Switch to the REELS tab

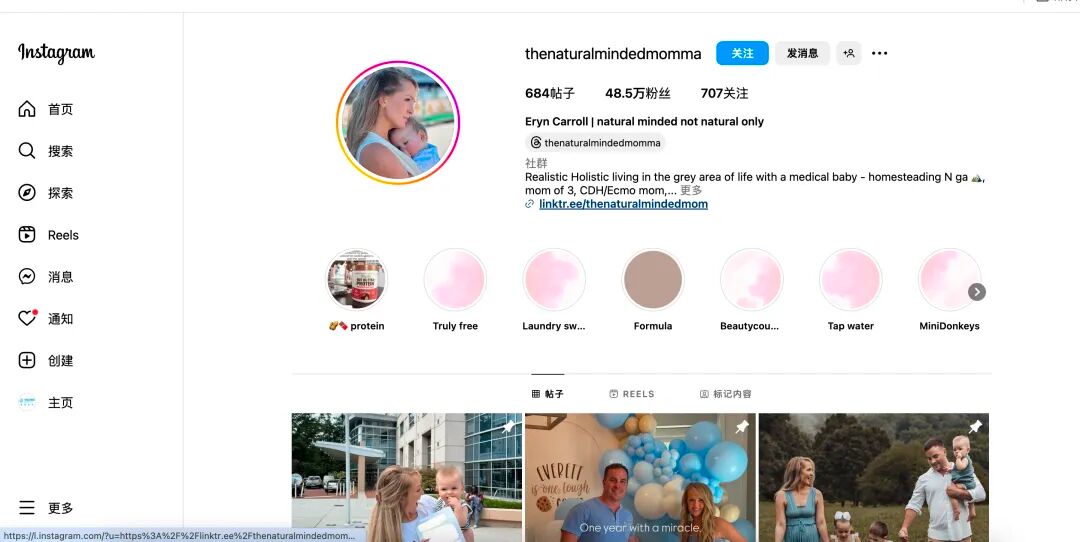tap(632, 394)
